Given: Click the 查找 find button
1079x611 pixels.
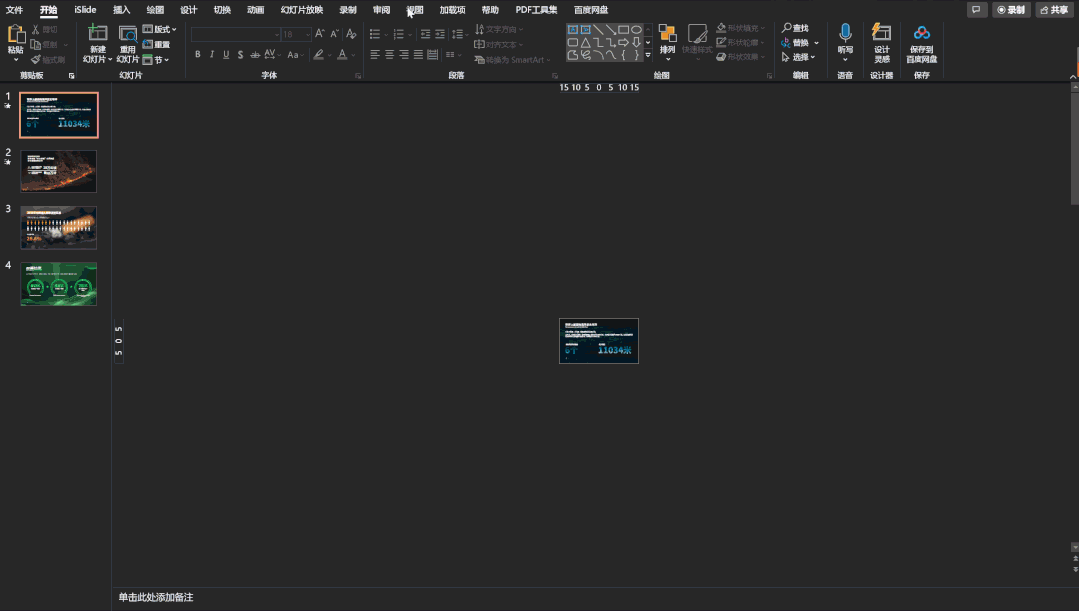Looking at the screenshot, I should (795, 28).
